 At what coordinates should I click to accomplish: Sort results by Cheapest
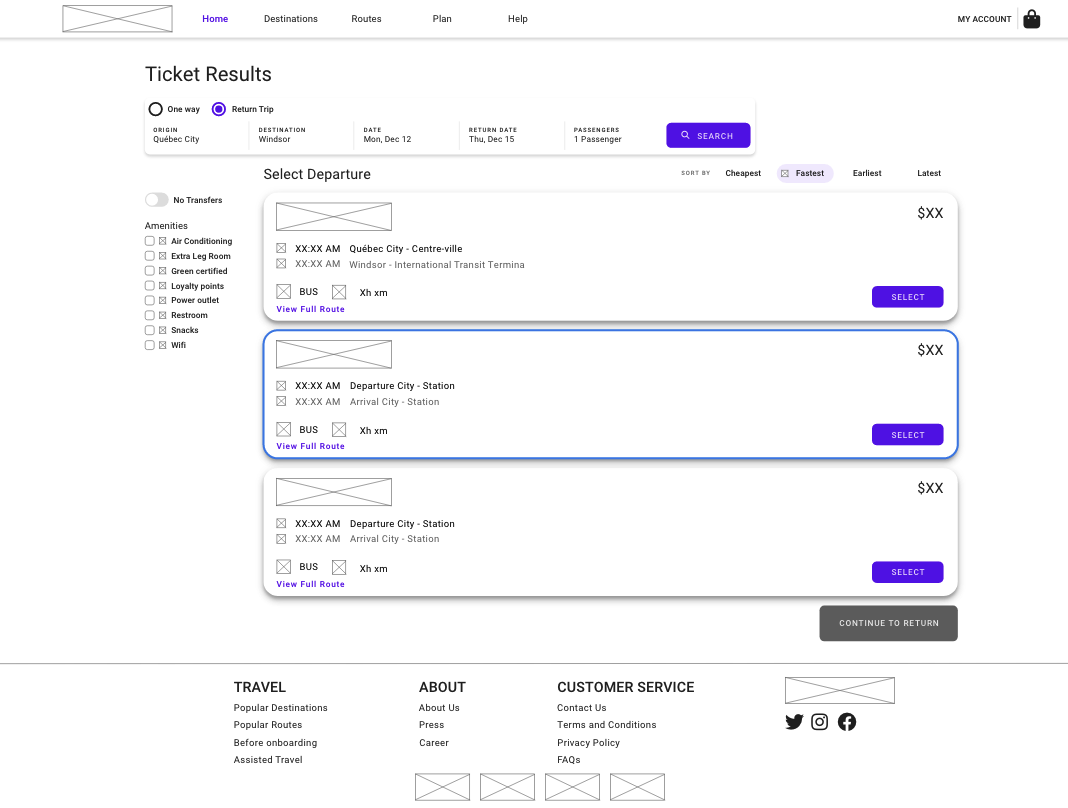[743, 173]
